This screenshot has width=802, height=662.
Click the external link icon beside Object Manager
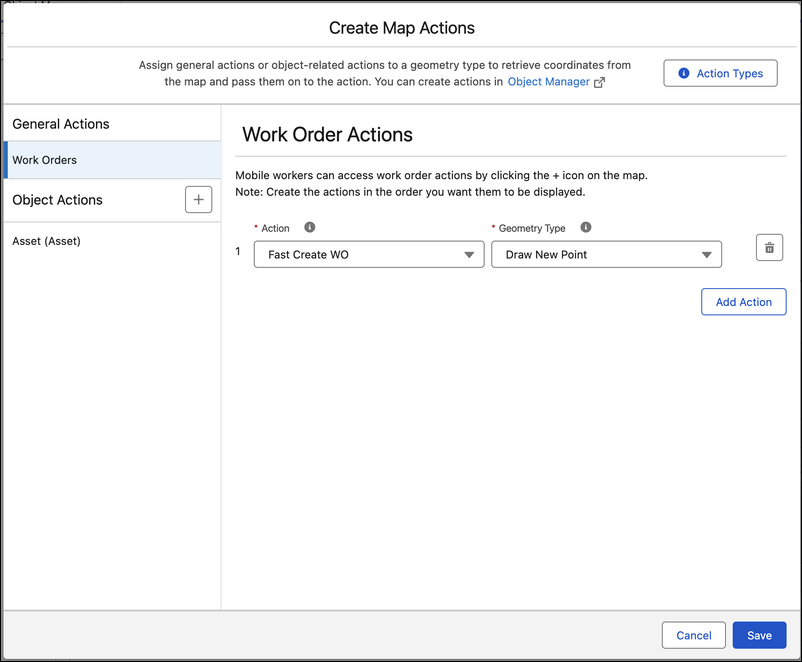[599, 82]
